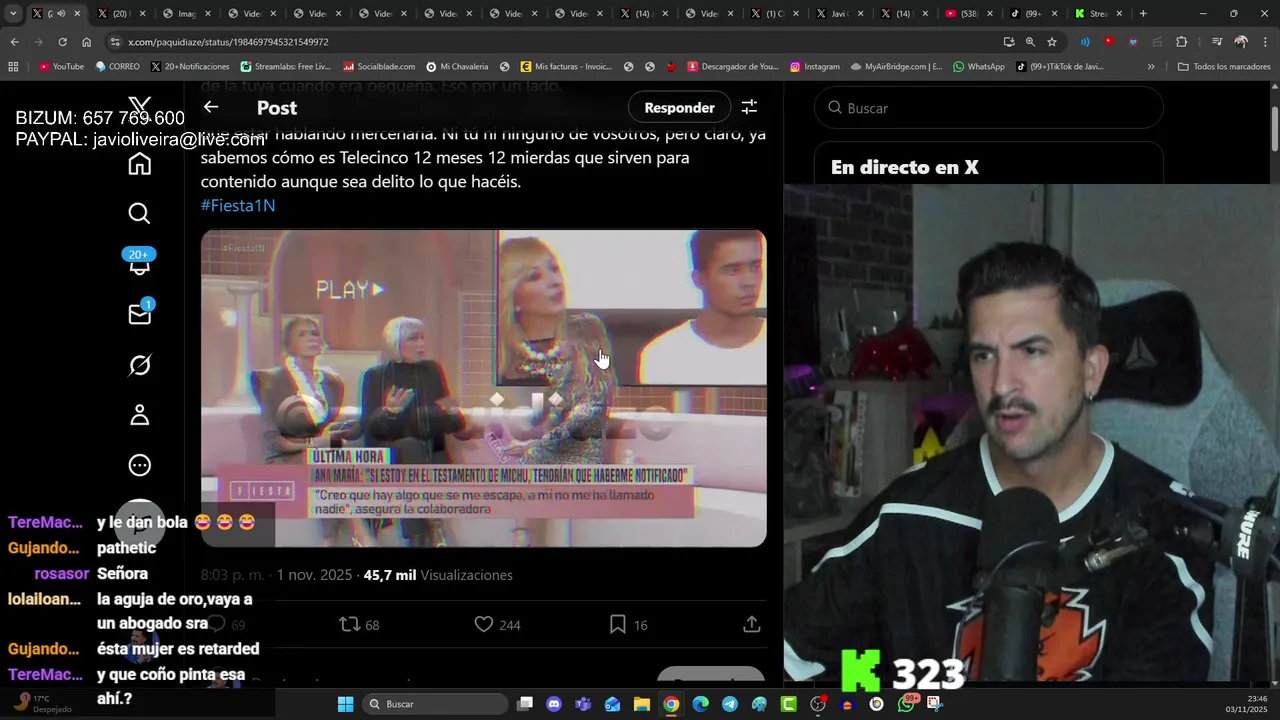This screenshot has width=1280, height=720.
Task: Click the Responder button
Action: coord(679,107)
